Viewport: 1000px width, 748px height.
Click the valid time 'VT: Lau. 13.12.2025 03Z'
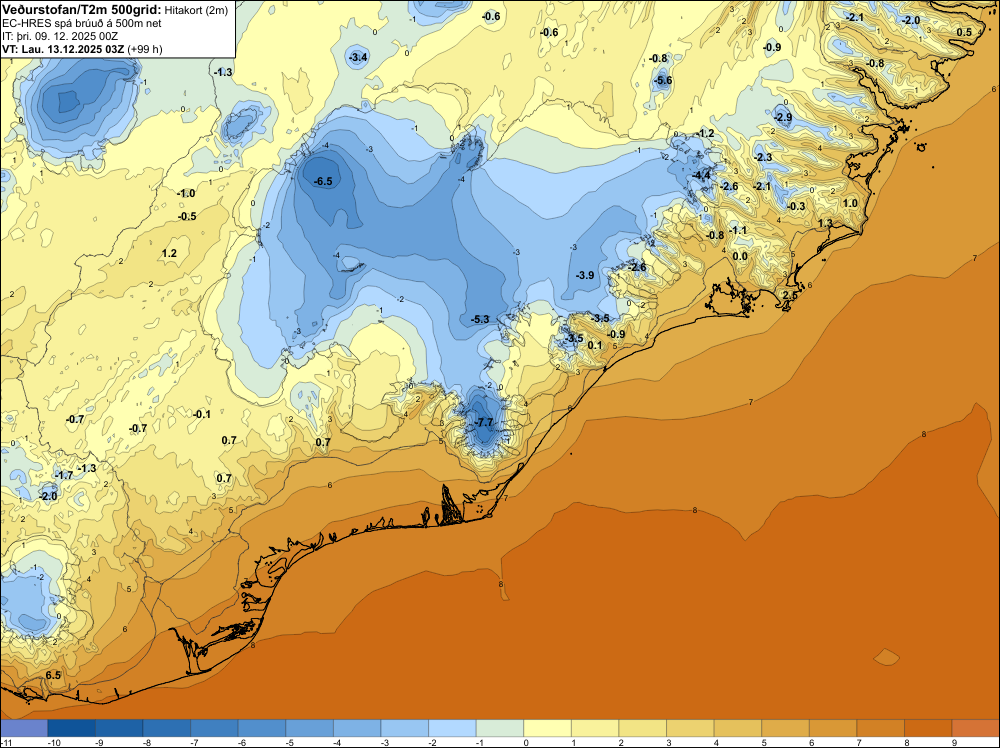point(63,49)
